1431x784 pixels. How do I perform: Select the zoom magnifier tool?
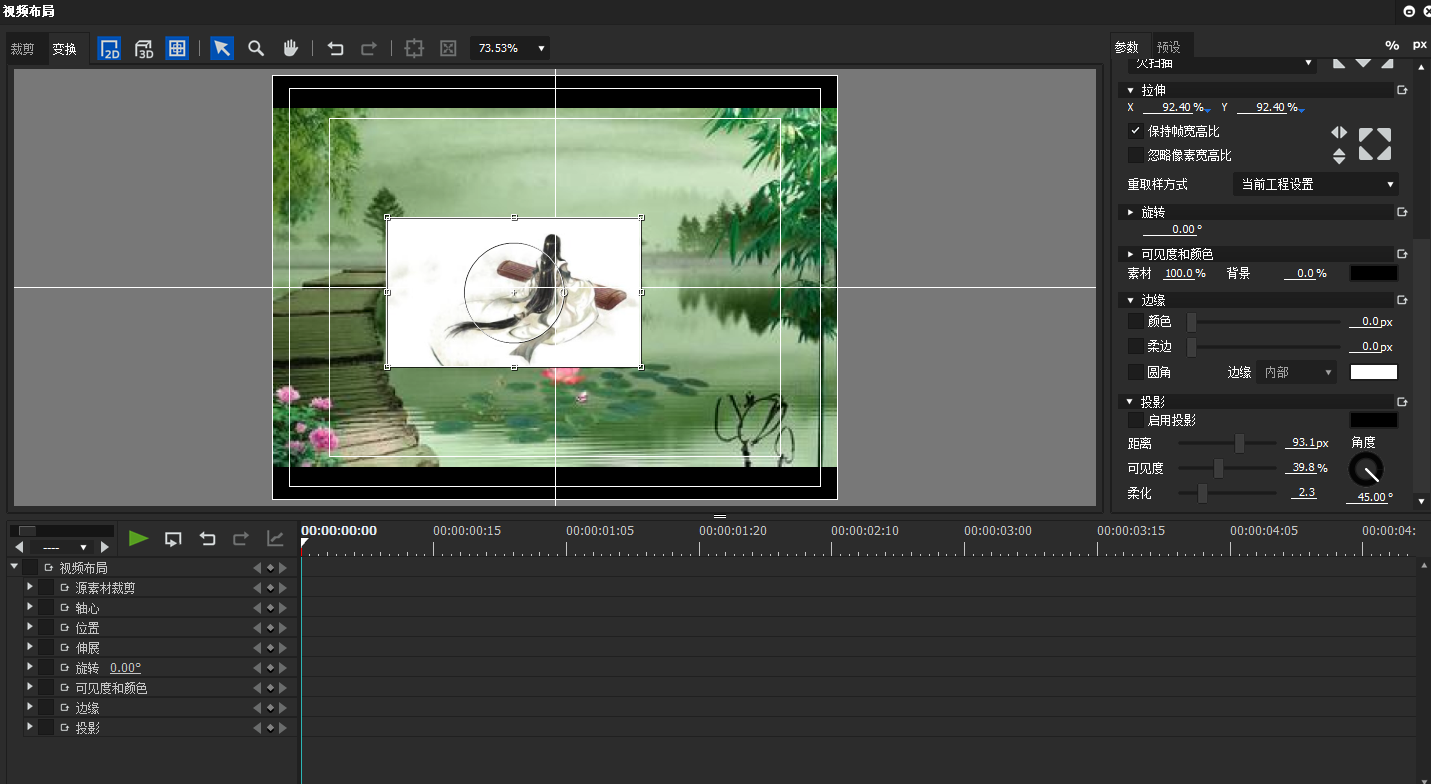(256, 48)
